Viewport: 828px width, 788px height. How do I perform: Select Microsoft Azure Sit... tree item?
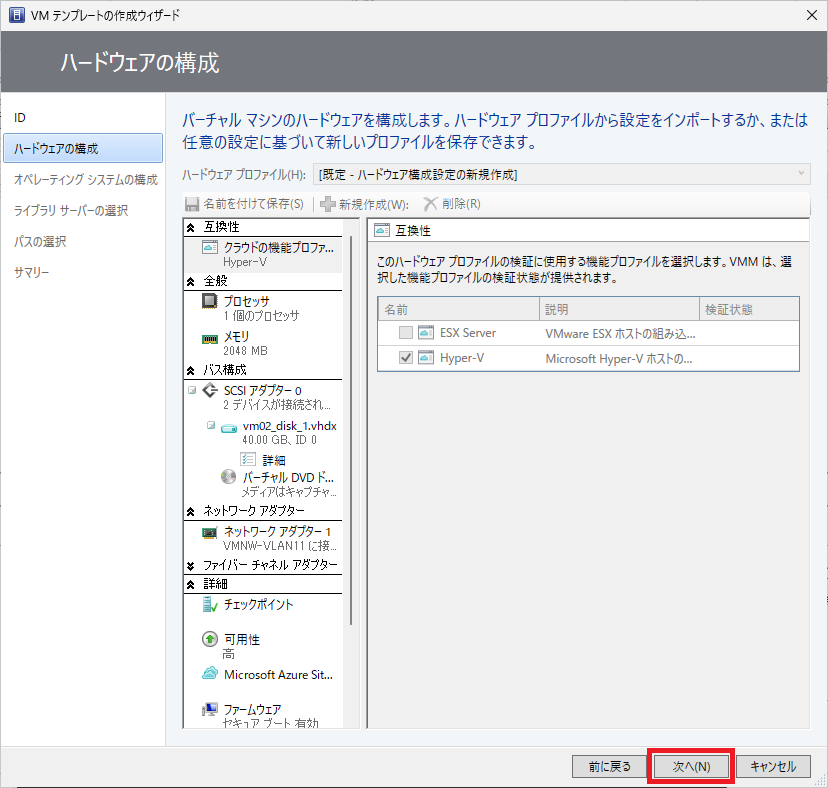263,674
